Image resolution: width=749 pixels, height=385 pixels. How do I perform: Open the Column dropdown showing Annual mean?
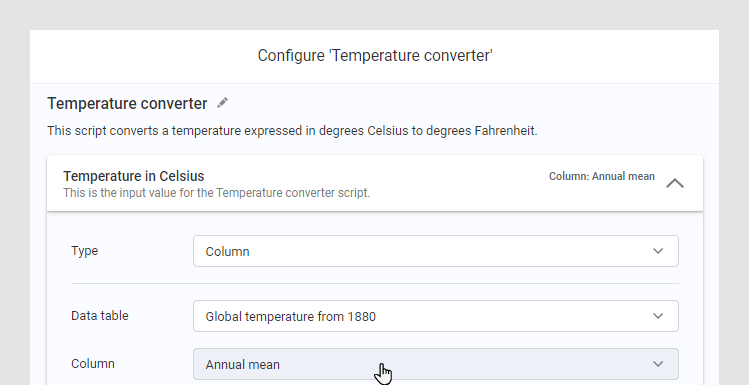coord(436,364)
